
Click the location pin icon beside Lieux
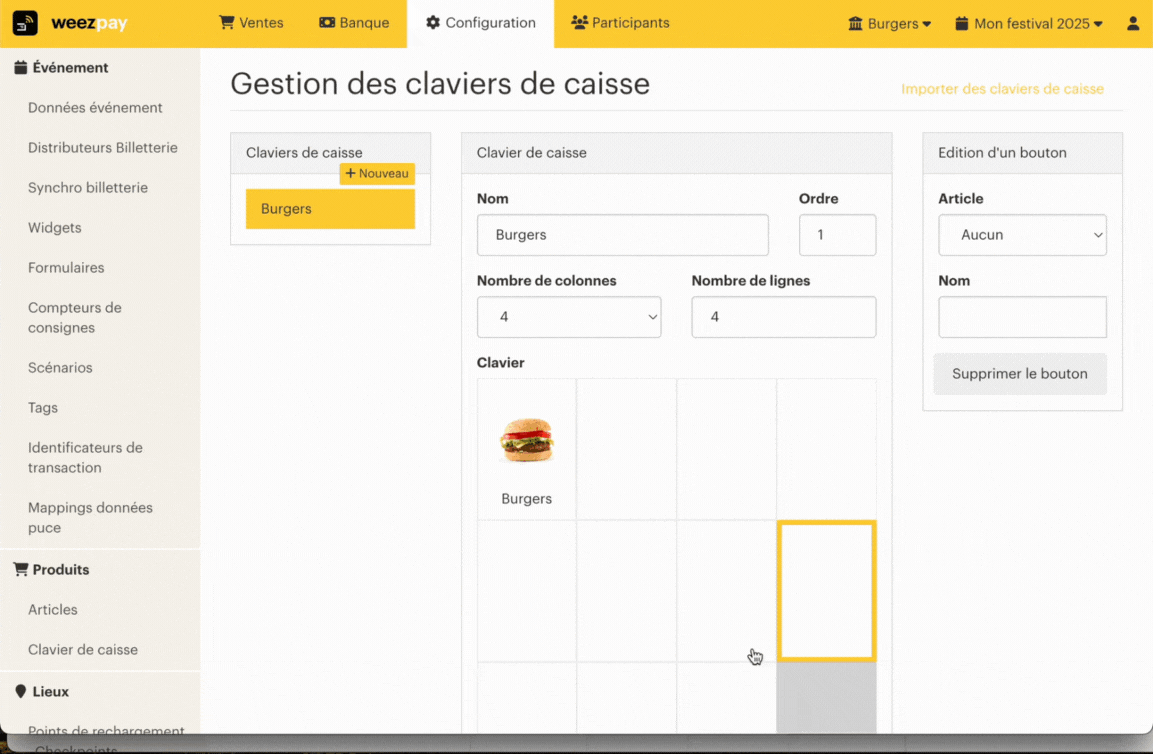click(21, 691)
